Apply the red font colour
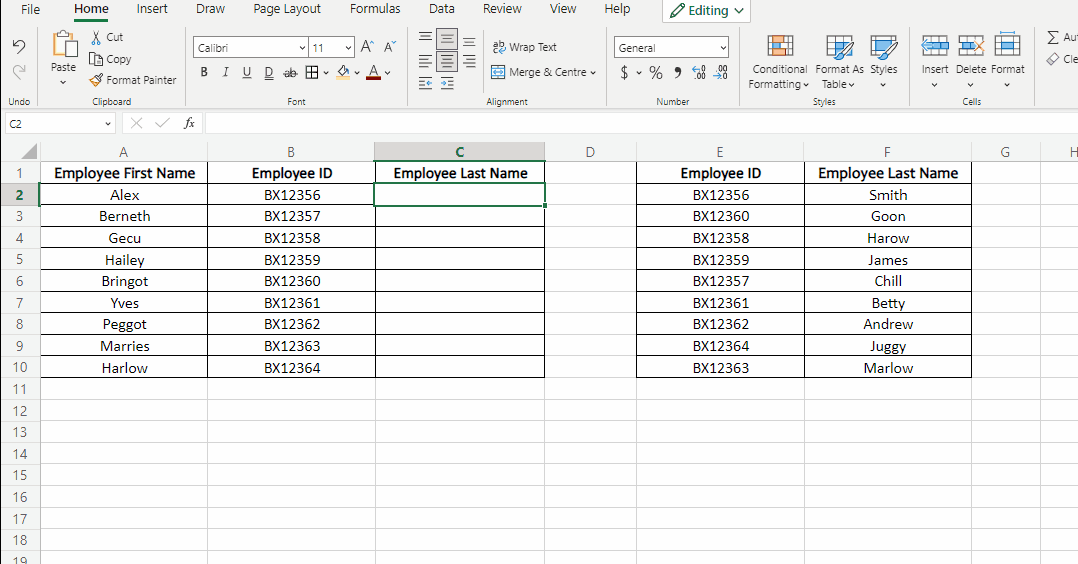 [x=373, y=72]
